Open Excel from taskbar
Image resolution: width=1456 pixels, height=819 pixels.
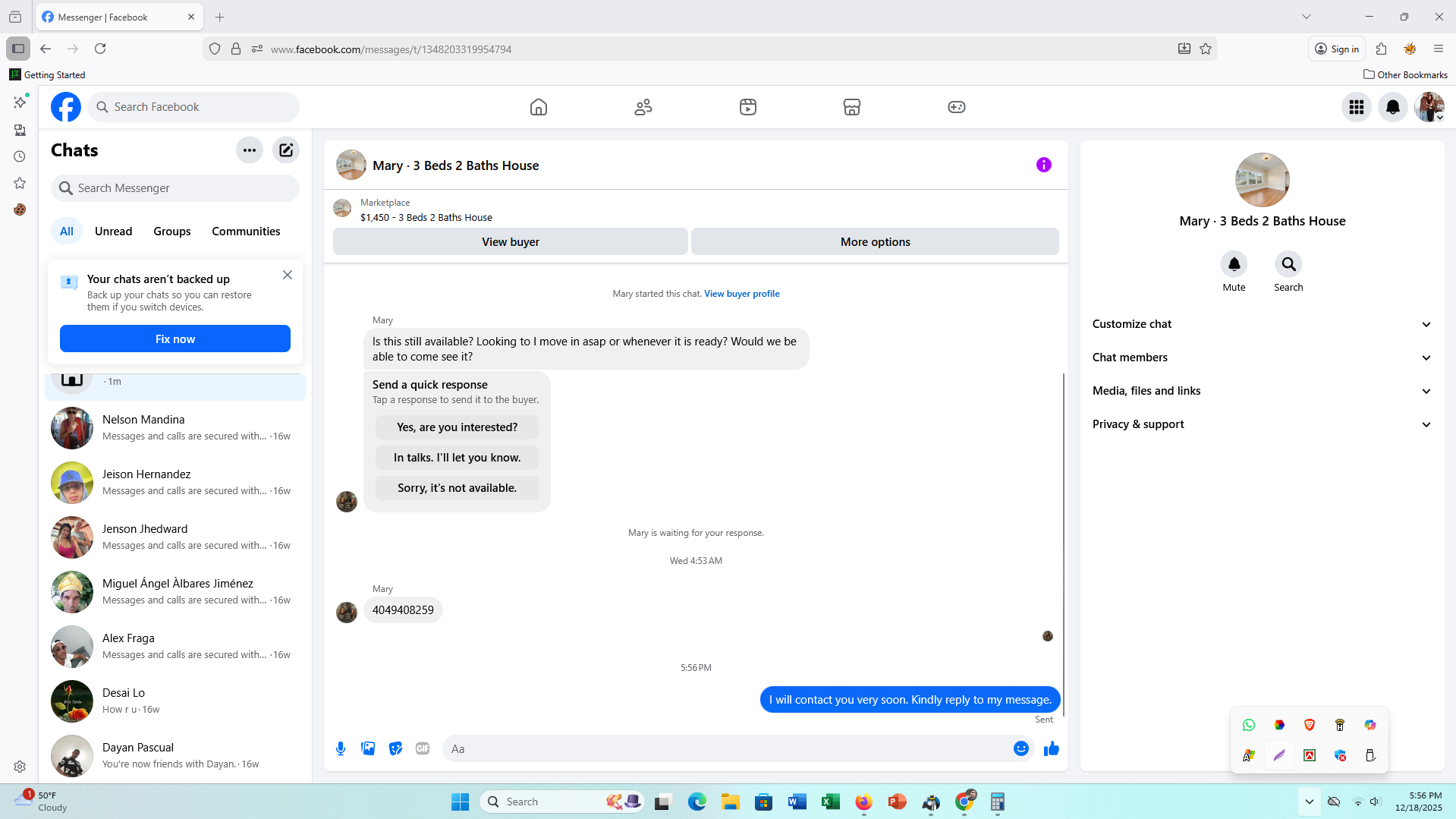[x=830, y=802]
